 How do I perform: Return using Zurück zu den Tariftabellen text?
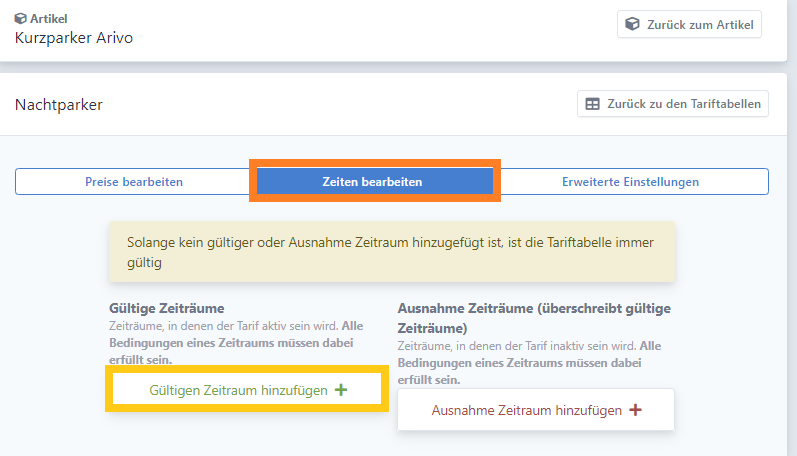[x=684, y=104]
